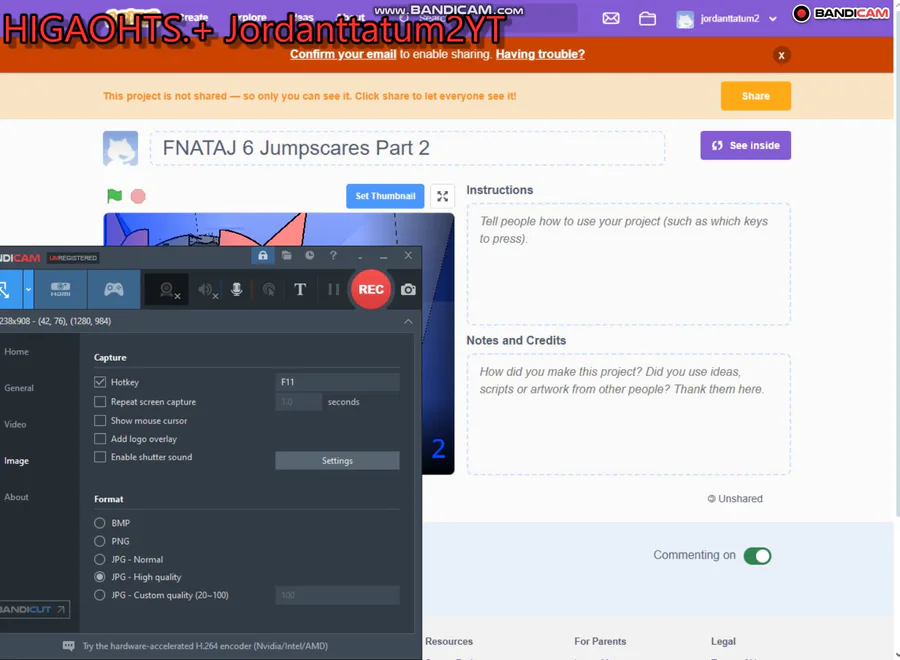Viewport: 900px width, 660px height.
Task: Open the Bandicam output folder icon
Action: 286,255
